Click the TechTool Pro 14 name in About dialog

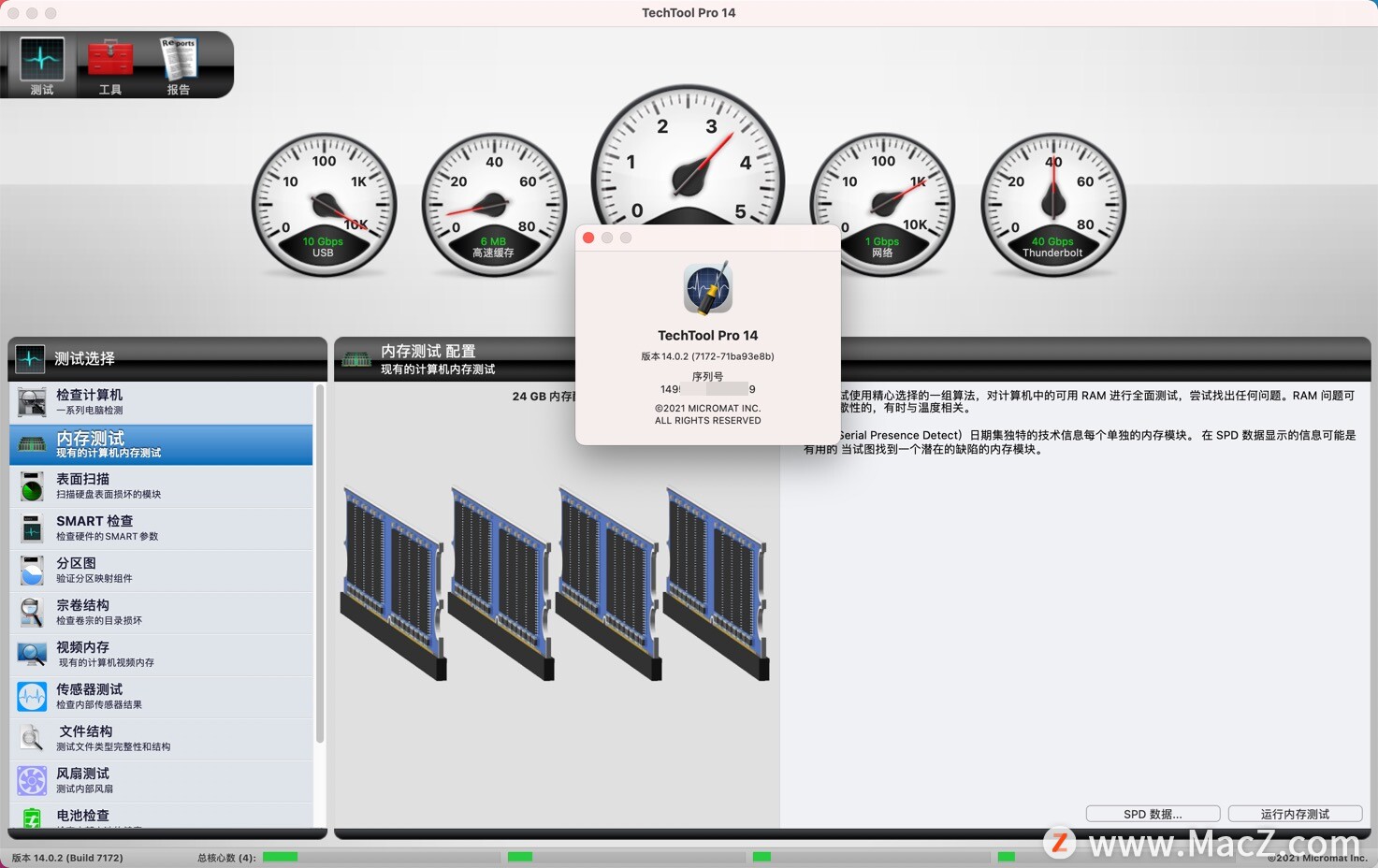[x=707, y=335]
